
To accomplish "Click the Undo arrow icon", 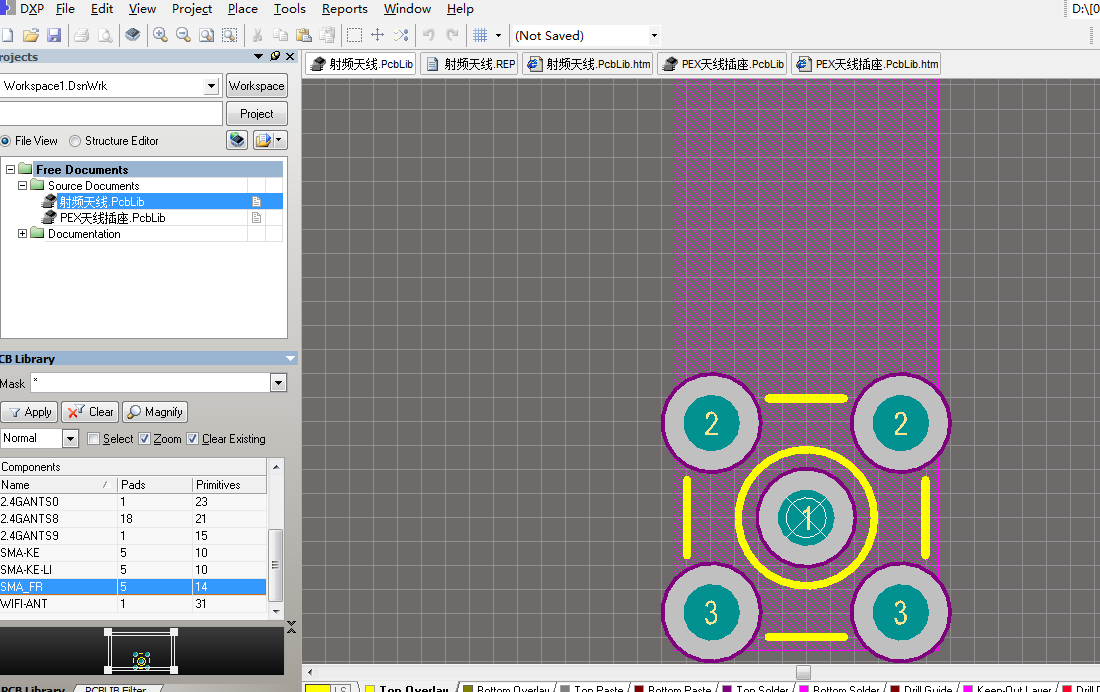I will [x=429, y=35].
